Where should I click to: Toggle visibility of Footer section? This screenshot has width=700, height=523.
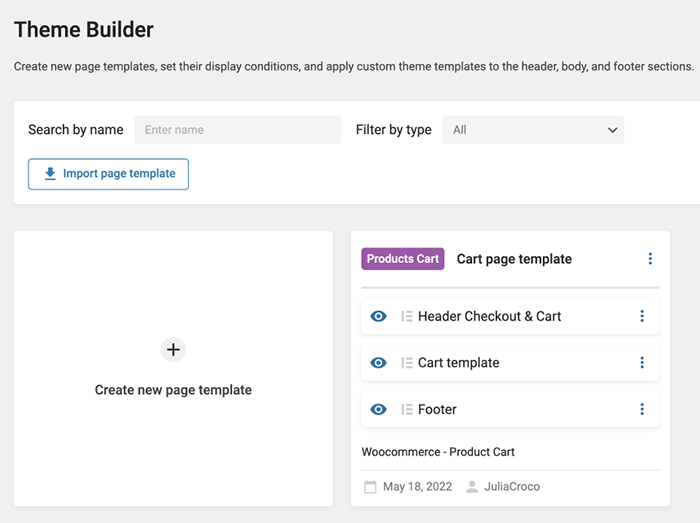tap(378, 409)
